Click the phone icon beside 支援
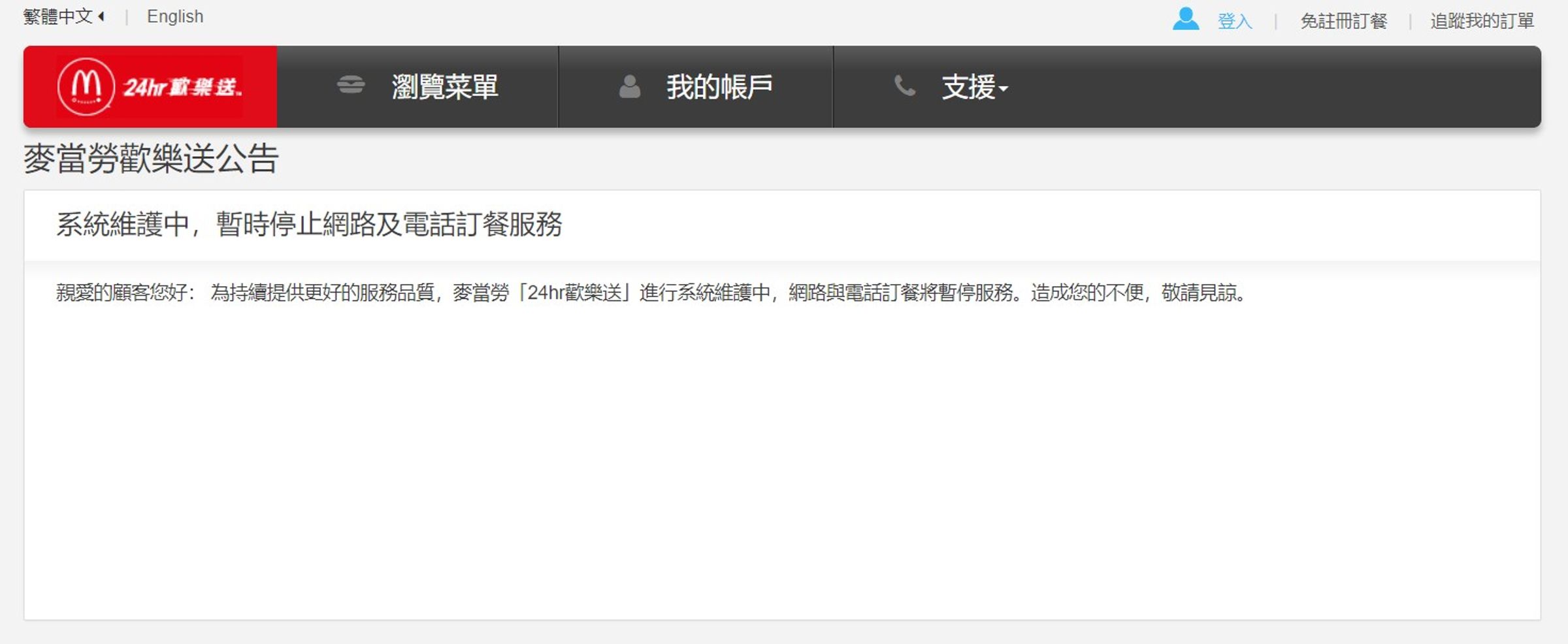The height and width of the screenshot is (644, 1568). tap(905, 86)
